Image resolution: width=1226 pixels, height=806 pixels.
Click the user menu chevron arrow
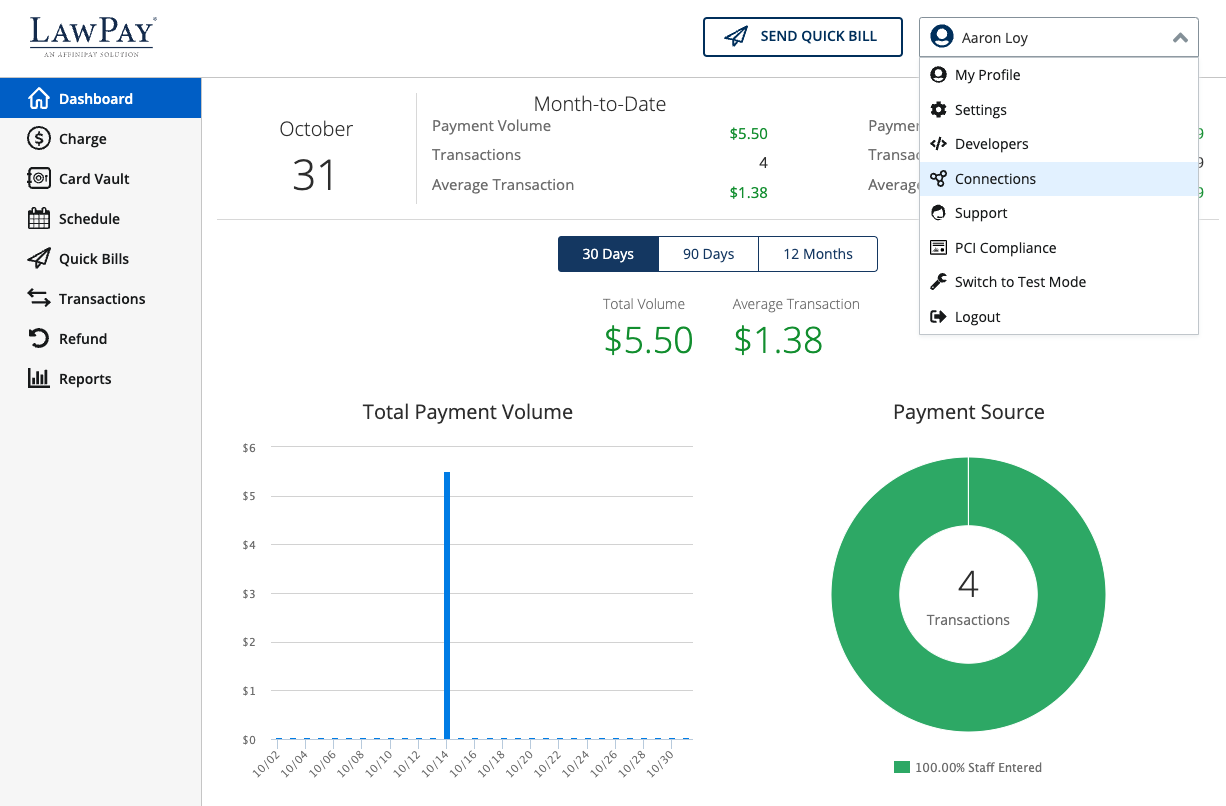click(x=1180, y=38)
